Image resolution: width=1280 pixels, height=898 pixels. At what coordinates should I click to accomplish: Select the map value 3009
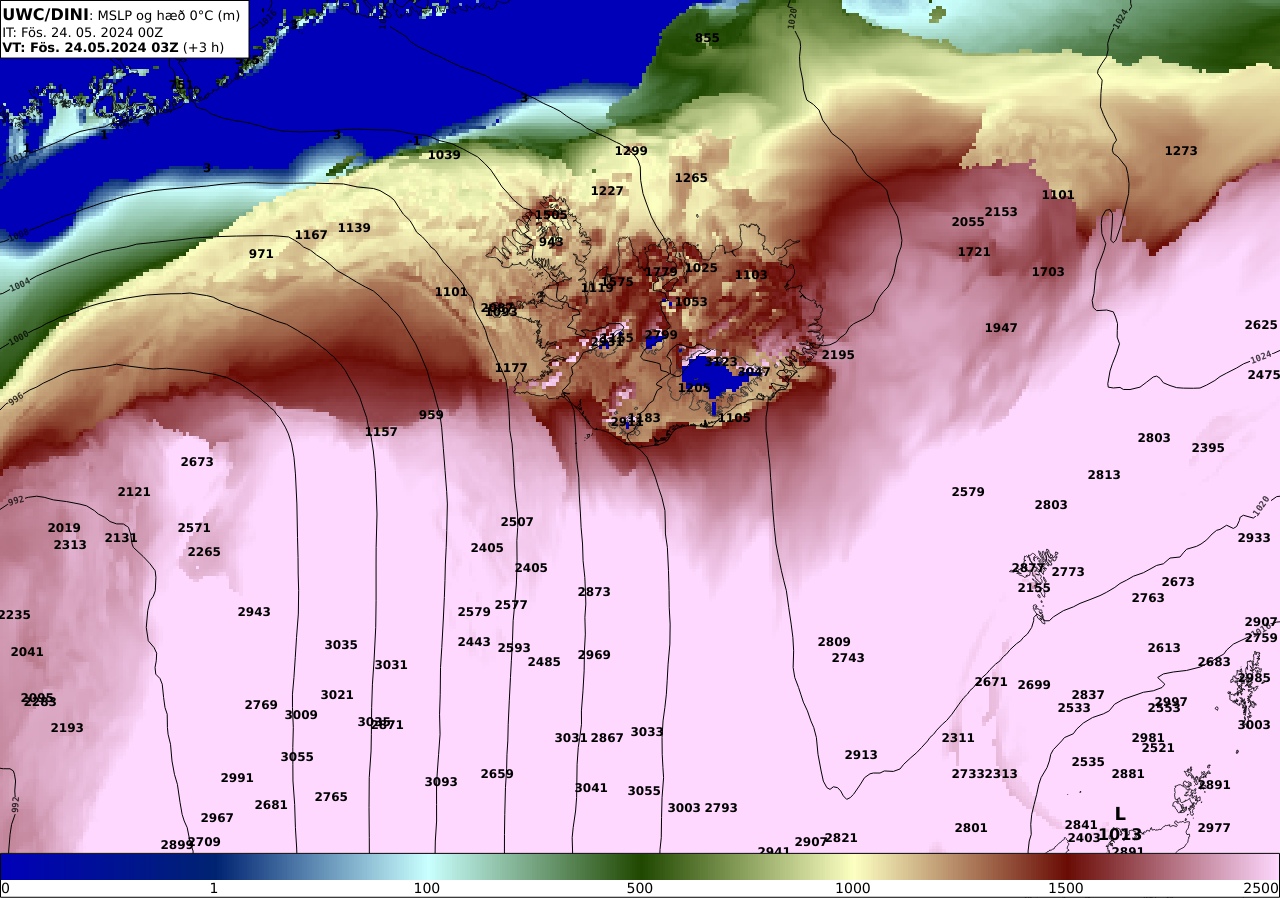click(x=301, y=715)
